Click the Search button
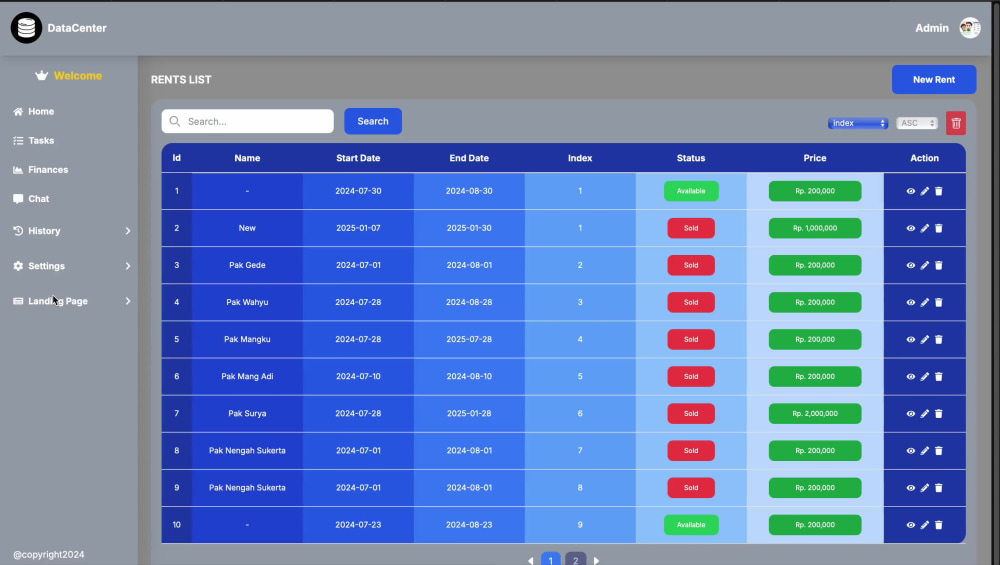The height and width of the screenshot is (565, 1000). (373, 121)
